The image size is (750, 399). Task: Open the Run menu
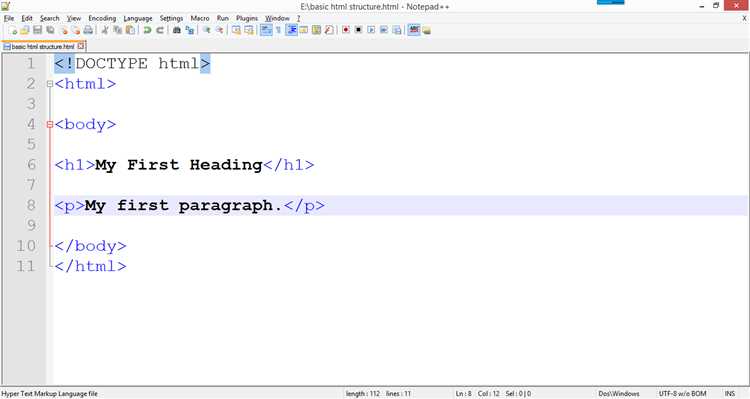point(223,18)
